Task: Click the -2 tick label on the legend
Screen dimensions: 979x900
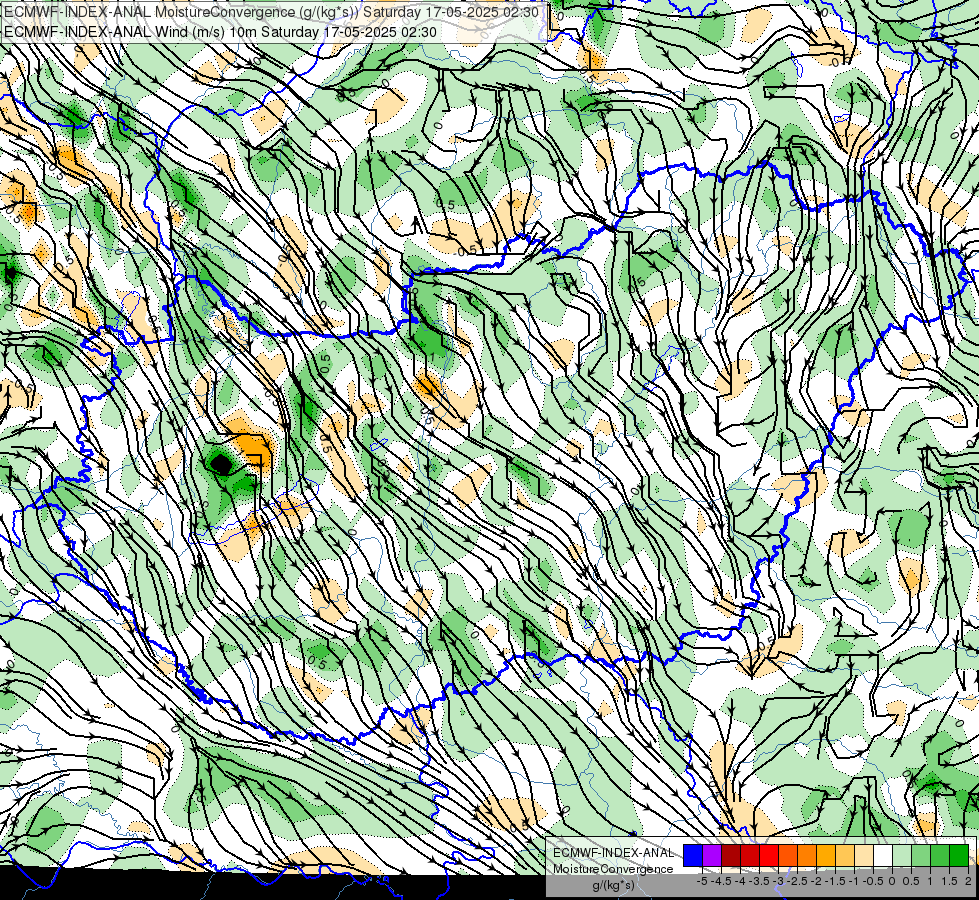Action: coord(816,881)
